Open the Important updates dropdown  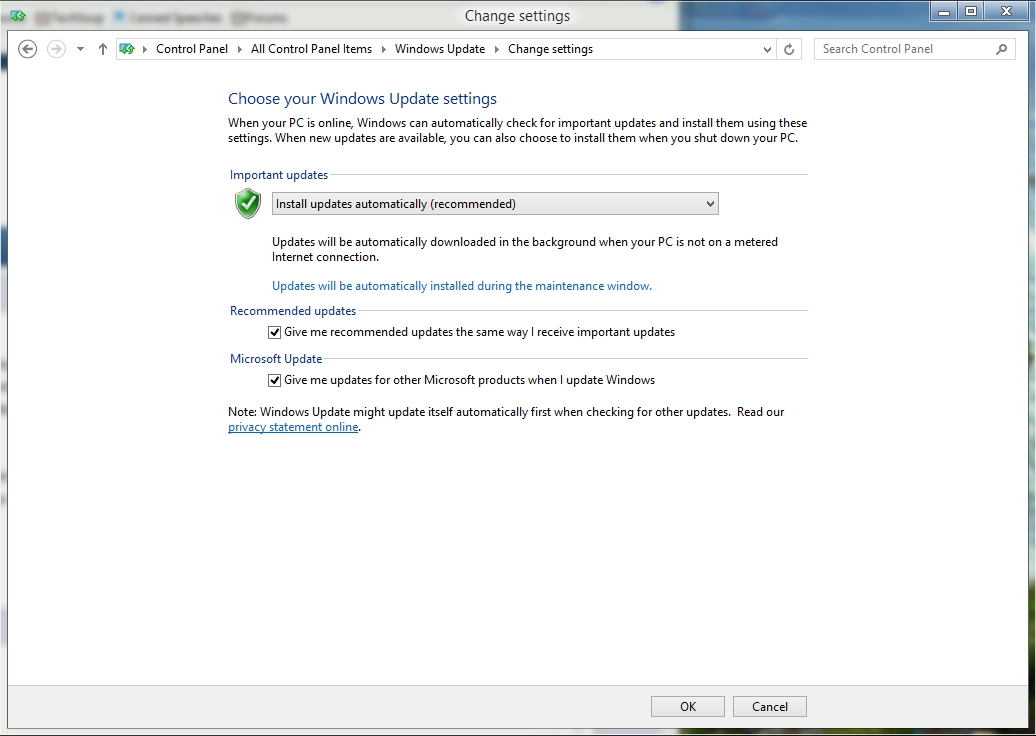pos(495,203)
